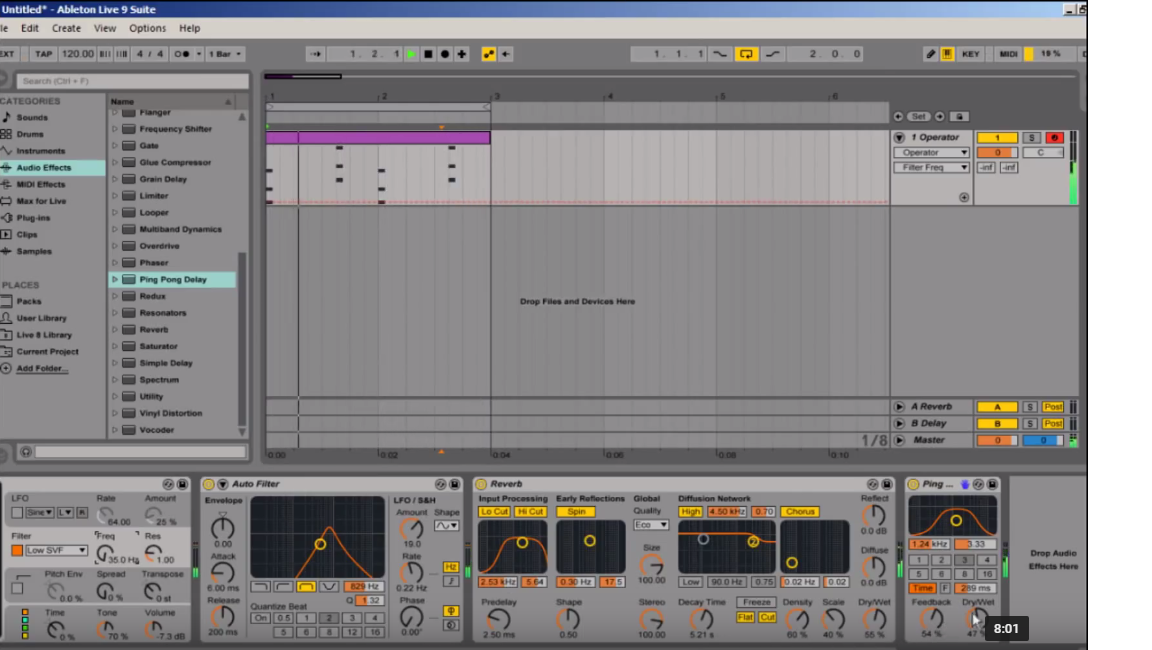
Task: Start playback with the green Play button
Action: (x=411, y=54)
